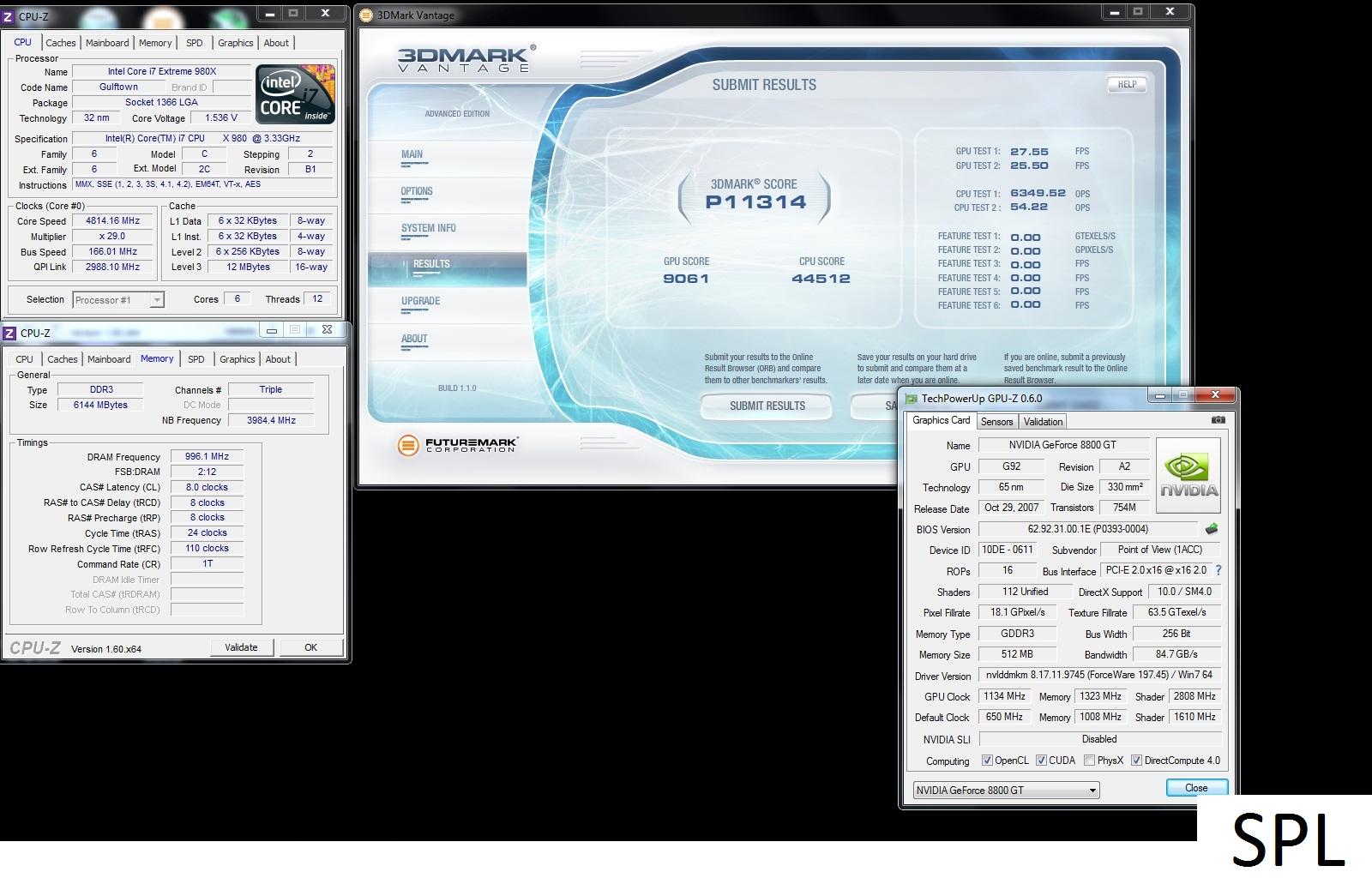Open the About tab in top CPU-Z window
The height and width of the screenshot is (878, 1372).
pos(276,43)
